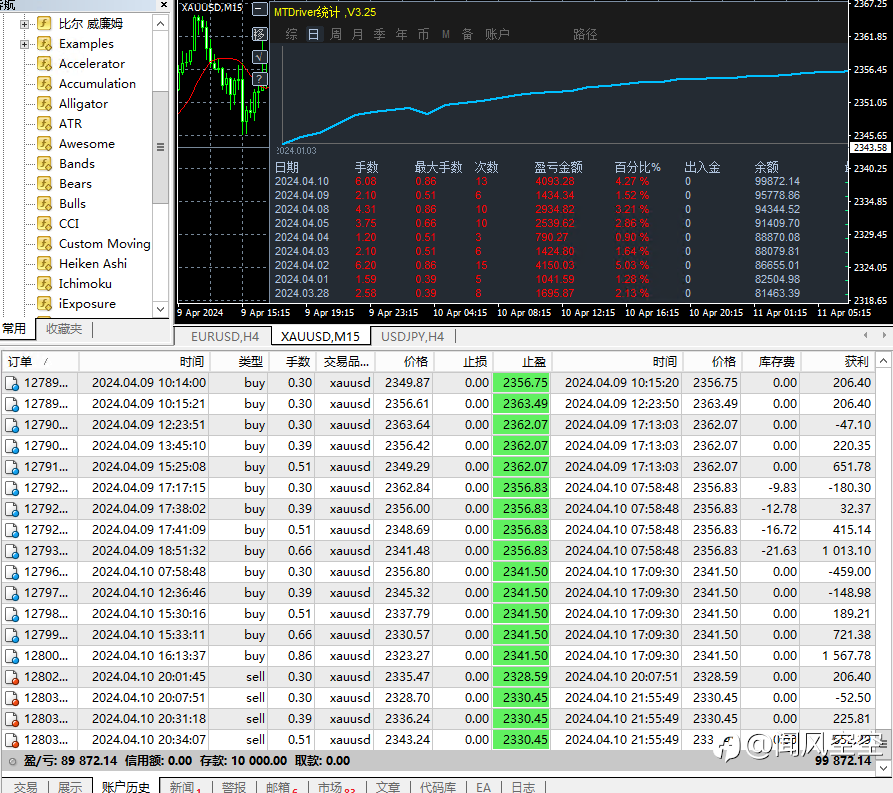This screenshot has height=793, width=893.
Task: Minimize the MTDriver panel with the minus button
Action: tap(260, 10)
